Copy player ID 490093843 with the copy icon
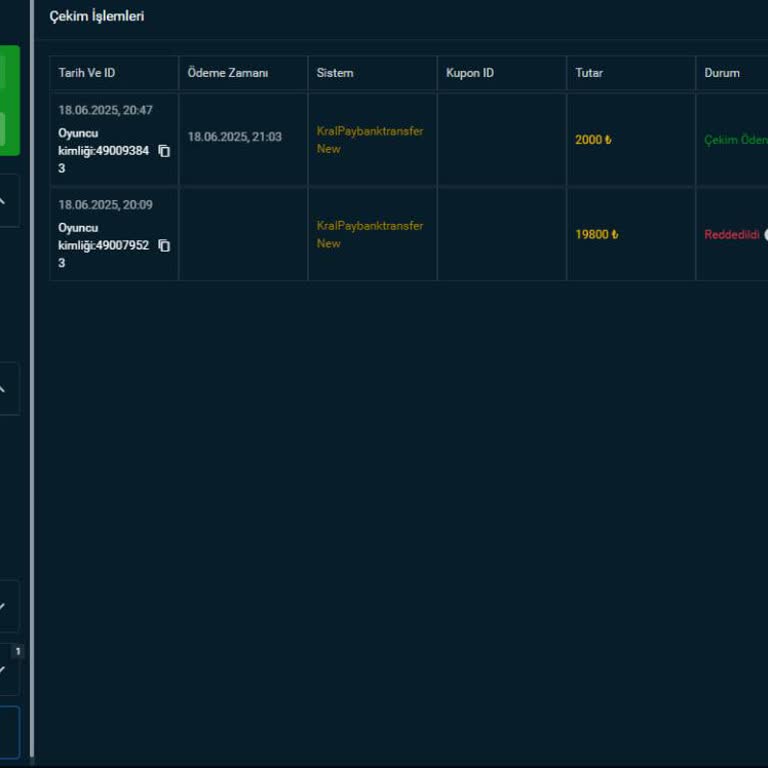This screenshot has width=768, height=768. [164, 151]
